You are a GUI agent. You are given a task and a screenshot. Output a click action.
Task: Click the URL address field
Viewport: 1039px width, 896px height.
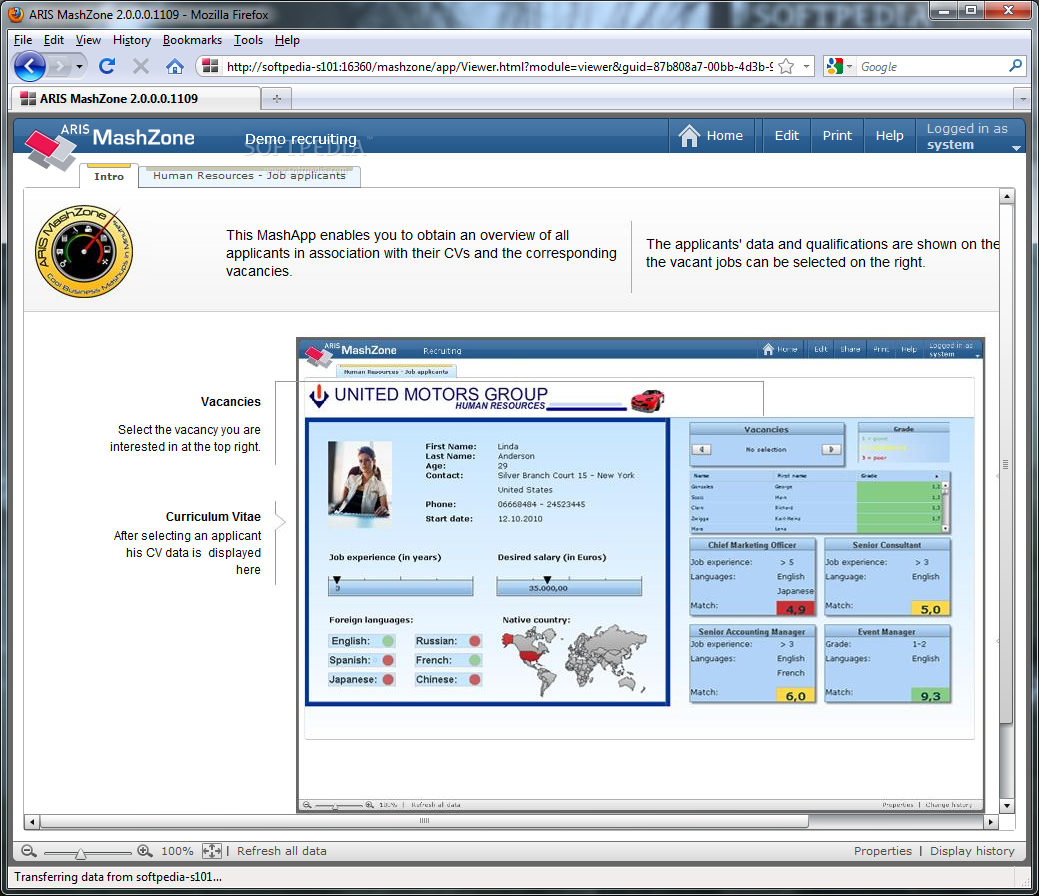[499, 66]
